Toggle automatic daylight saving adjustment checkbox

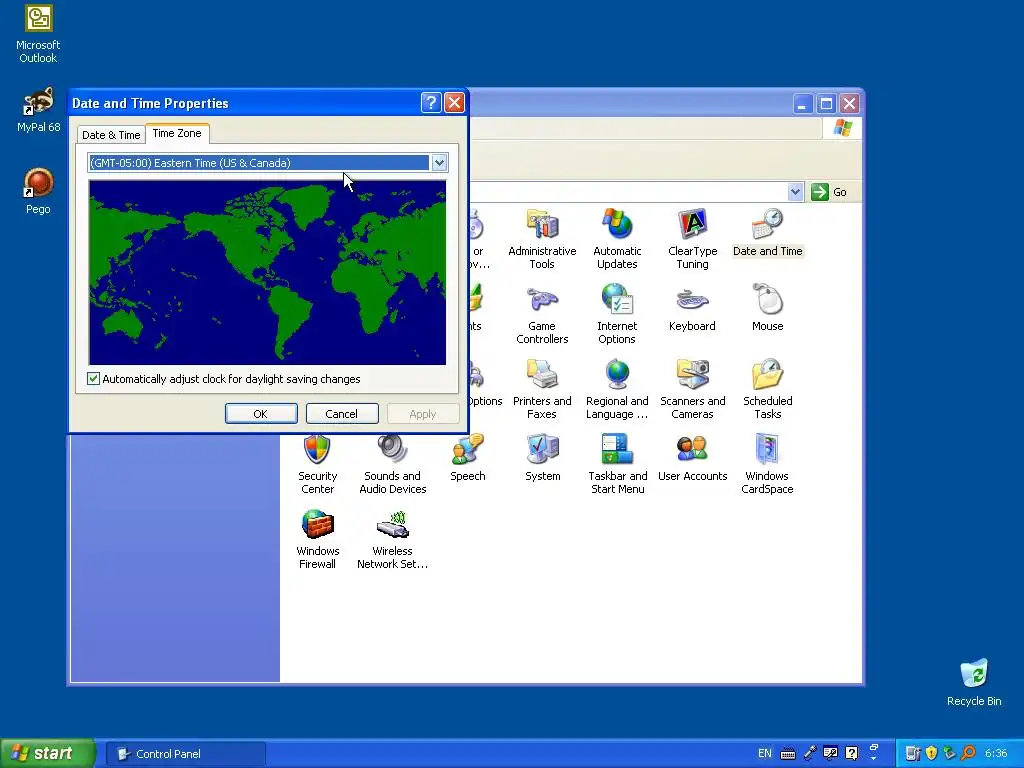[93, 379]
